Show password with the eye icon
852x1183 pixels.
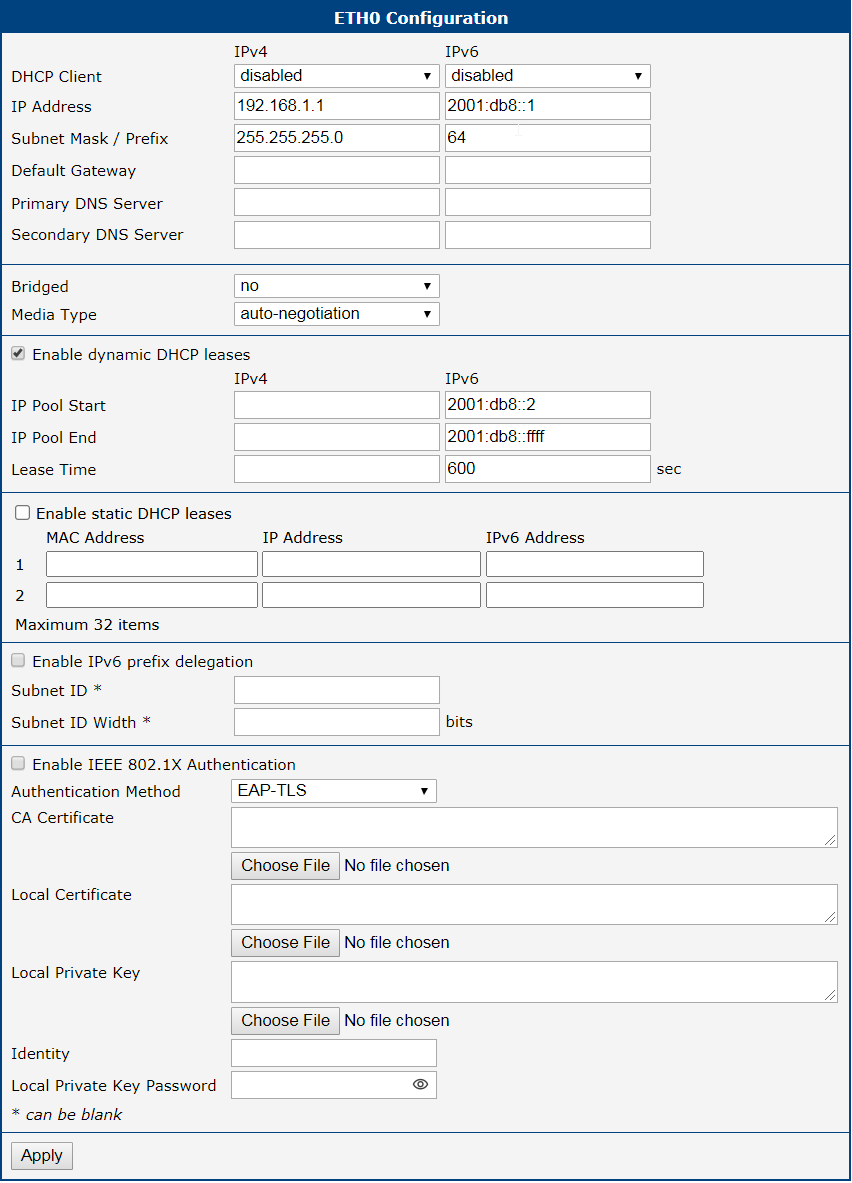pos(420,1084)
